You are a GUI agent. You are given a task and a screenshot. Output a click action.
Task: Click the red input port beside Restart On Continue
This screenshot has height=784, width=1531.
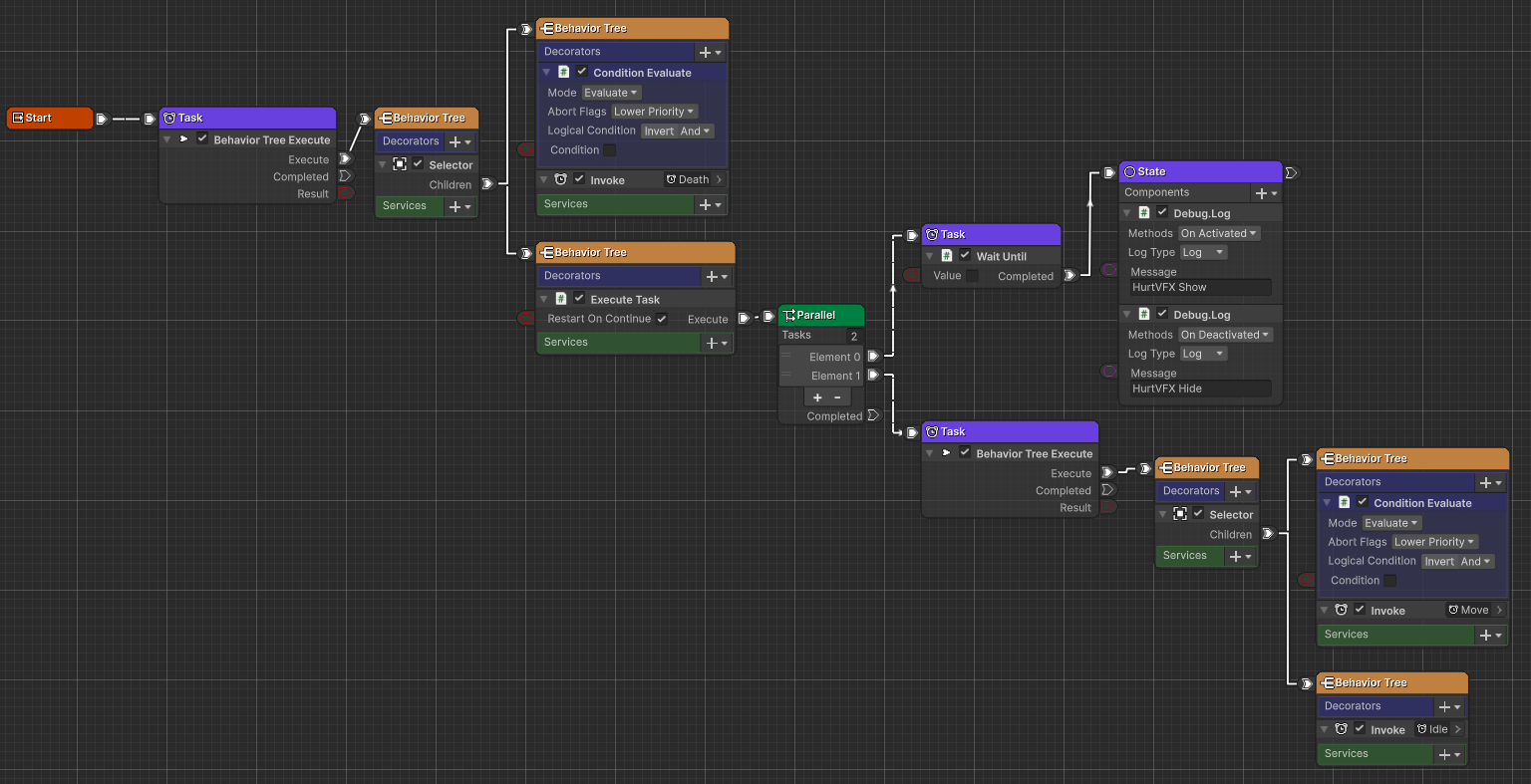click(x=526, y=319)
